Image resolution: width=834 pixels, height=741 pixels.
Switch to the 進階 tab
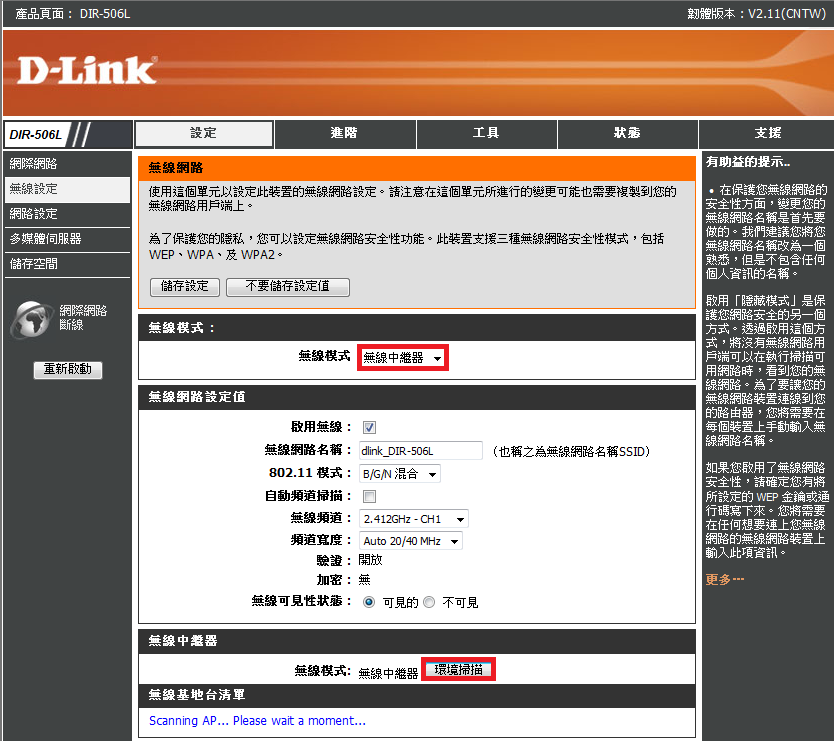[345, 134]
